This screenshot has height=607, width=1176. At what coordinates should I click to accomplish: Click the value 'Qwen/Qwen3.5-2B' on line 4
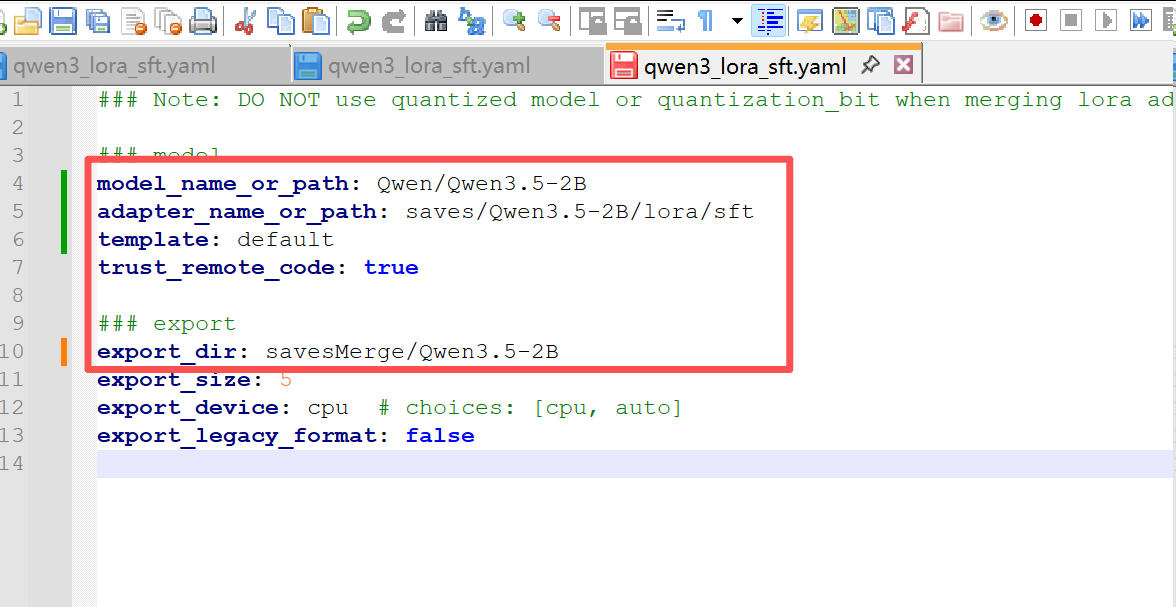tap(482, 184)
